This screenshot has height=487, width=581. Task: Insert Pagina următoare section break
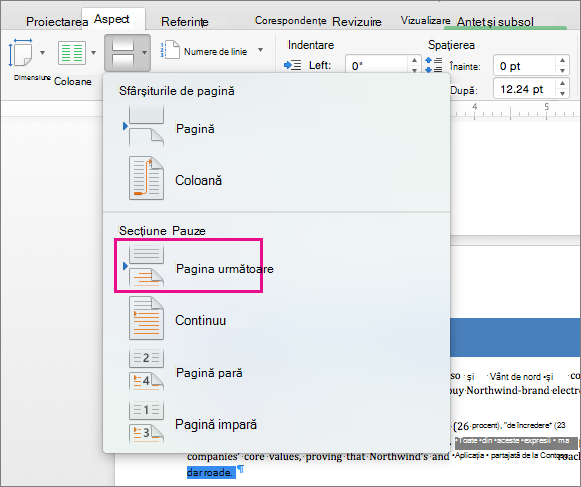225,268
